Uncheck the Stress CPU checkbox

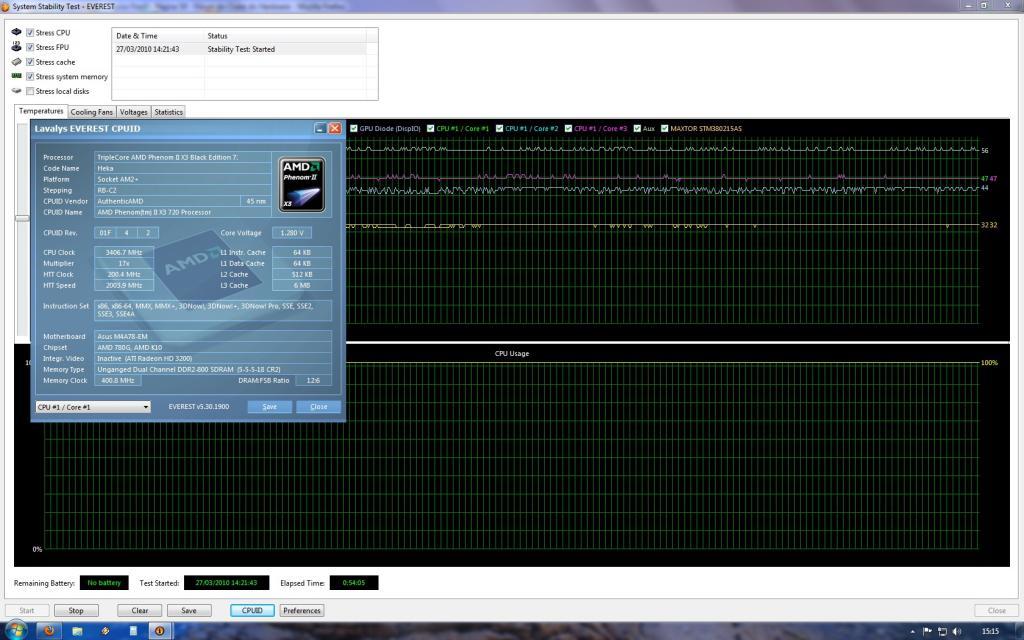coord(30,32)
